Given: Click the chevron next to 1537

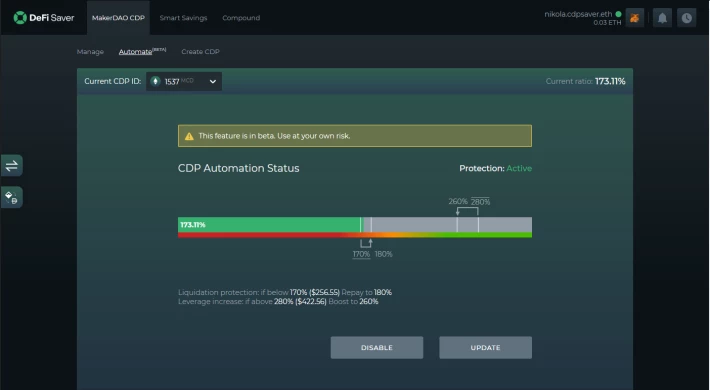Looking at the screenshot, I should 212,82.
